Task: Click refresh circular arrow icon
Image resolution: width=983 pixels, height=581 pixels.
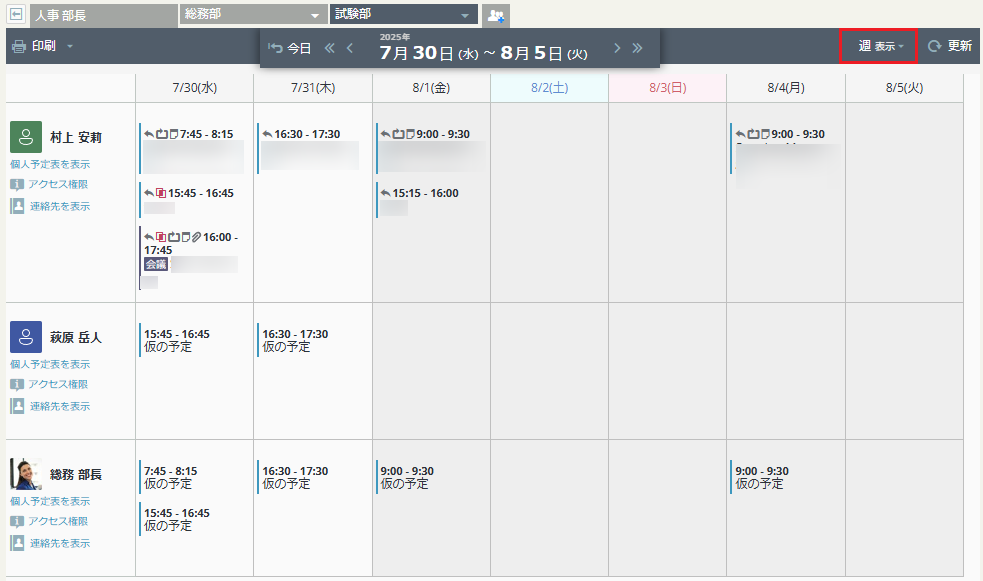Action: pyautogui.click(x=934, y=46)
